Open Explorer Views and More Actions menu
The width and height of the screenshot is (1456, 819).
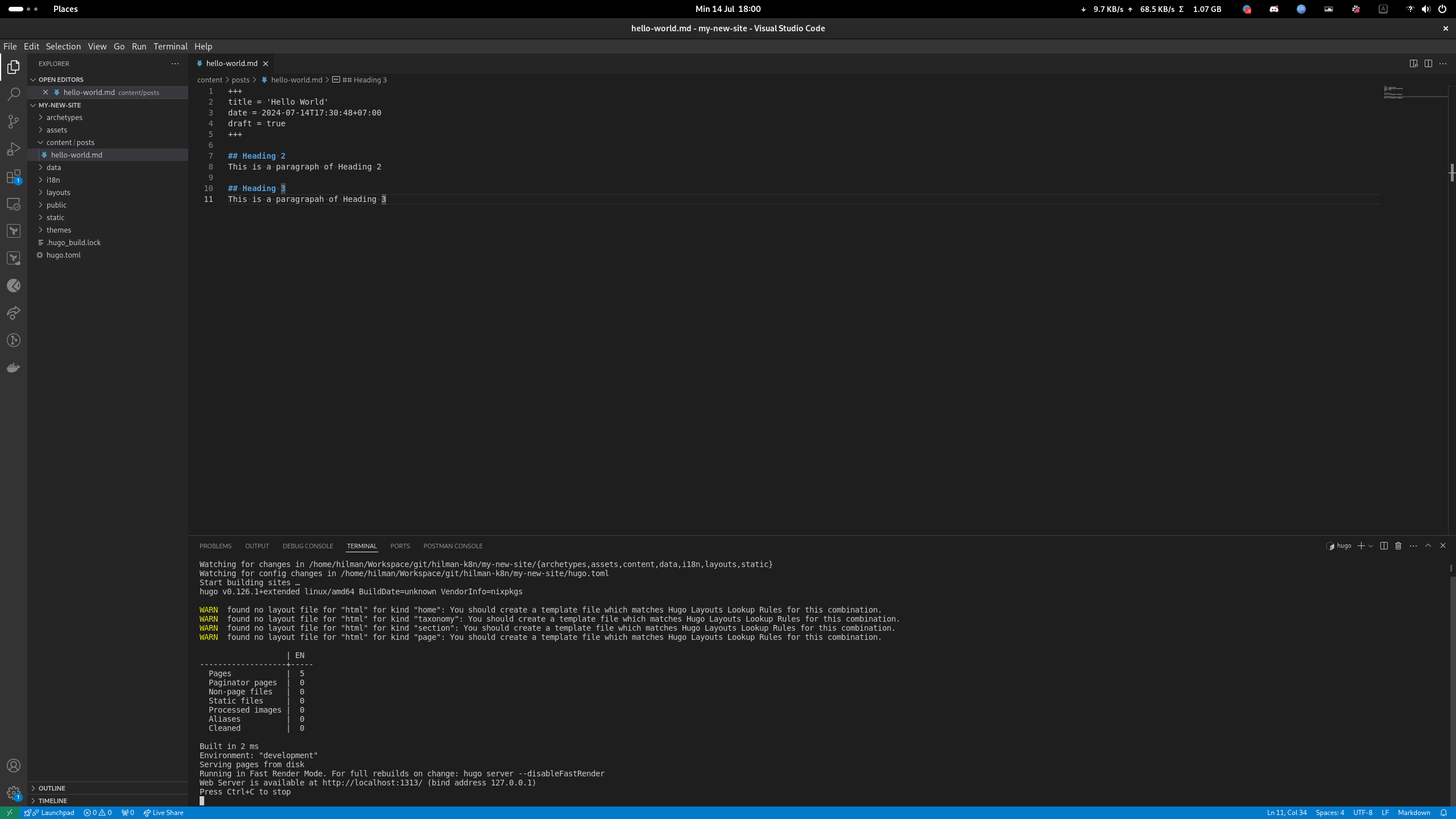pyautogui.click(x=175, y=64)
